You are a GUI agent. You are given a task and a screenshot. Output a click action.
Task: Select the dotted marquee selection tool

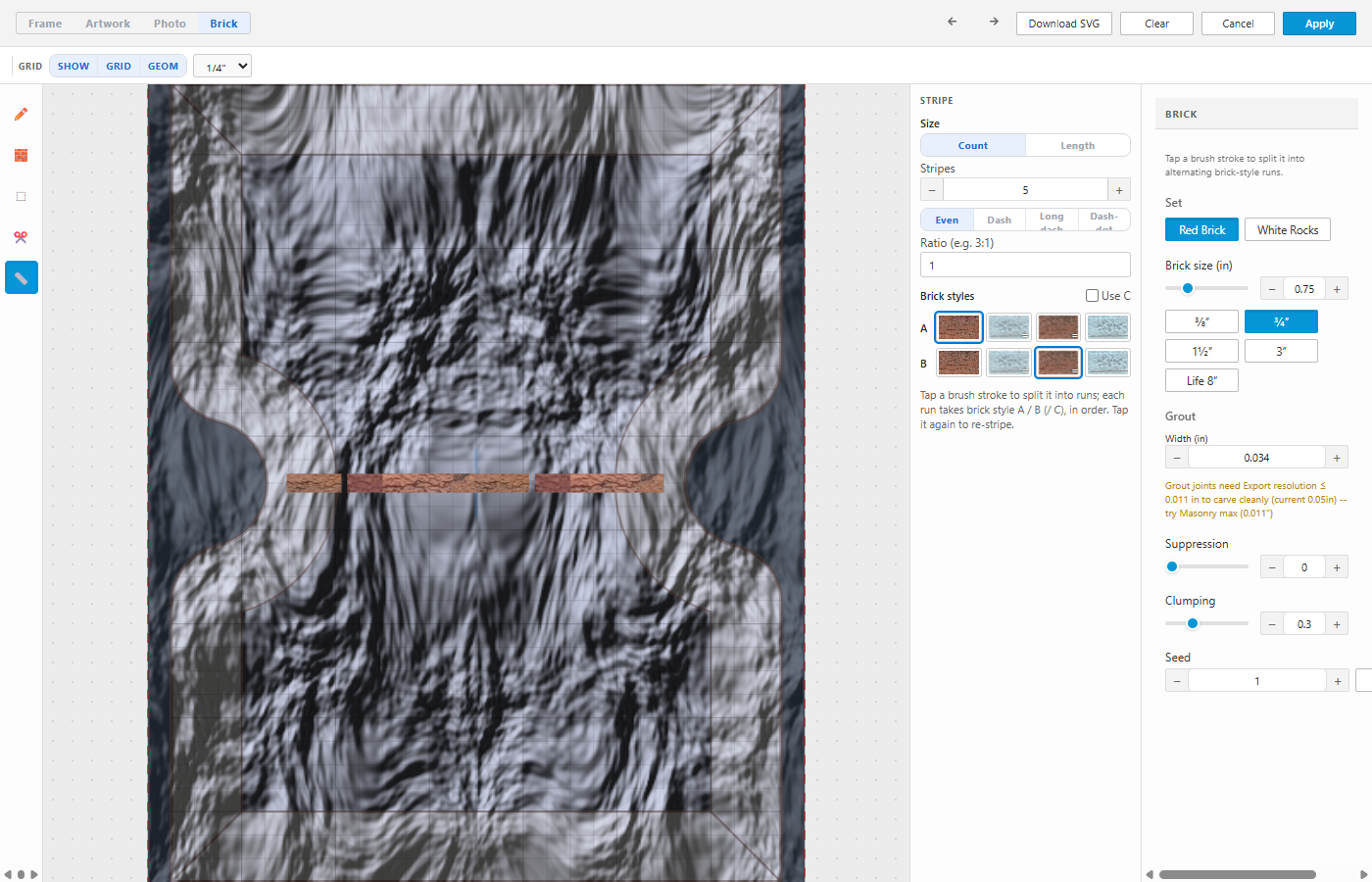click(x=21, y=197)
